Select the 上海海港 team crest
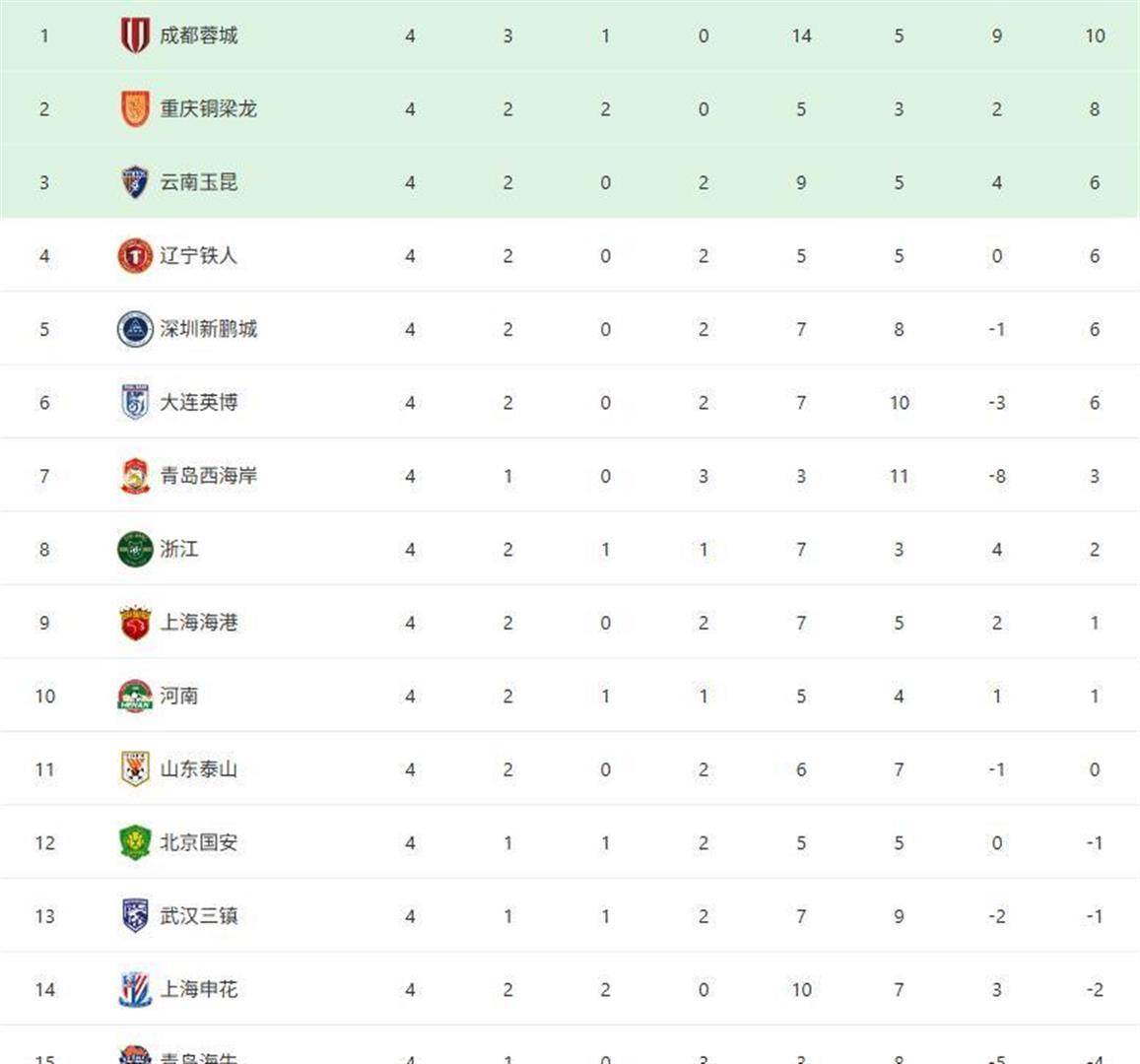Screen dimensions: 1140x1064 (x=135, y=623)
